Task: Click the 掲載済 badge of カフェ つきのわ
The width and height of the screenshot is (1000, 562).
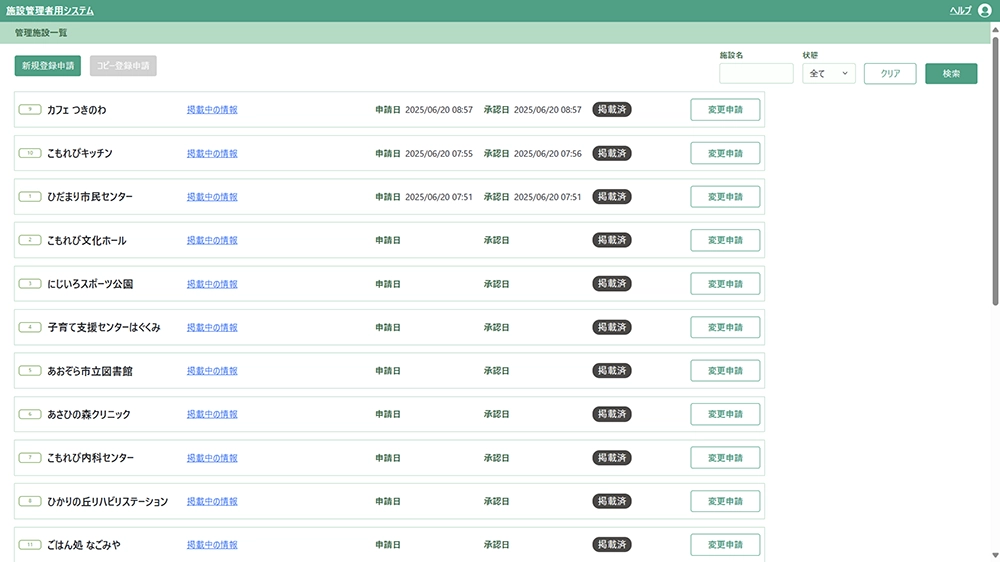Action: 612,110
